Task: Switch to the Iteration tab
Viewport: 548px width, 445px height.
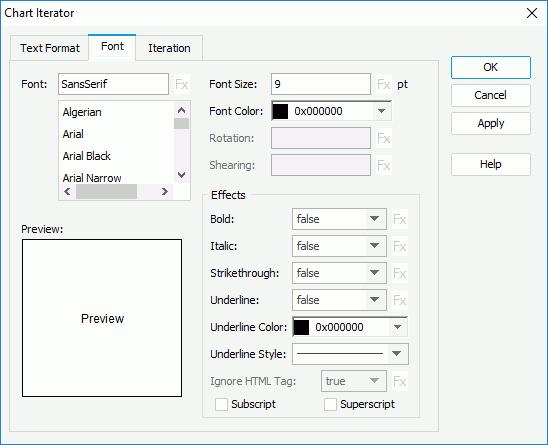Action: [169, 48]
